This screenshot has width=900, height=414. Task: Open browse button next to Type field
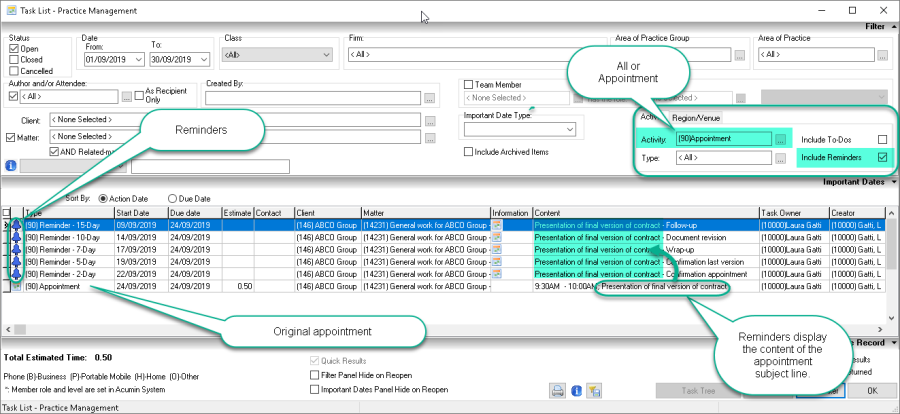[779, 158]
